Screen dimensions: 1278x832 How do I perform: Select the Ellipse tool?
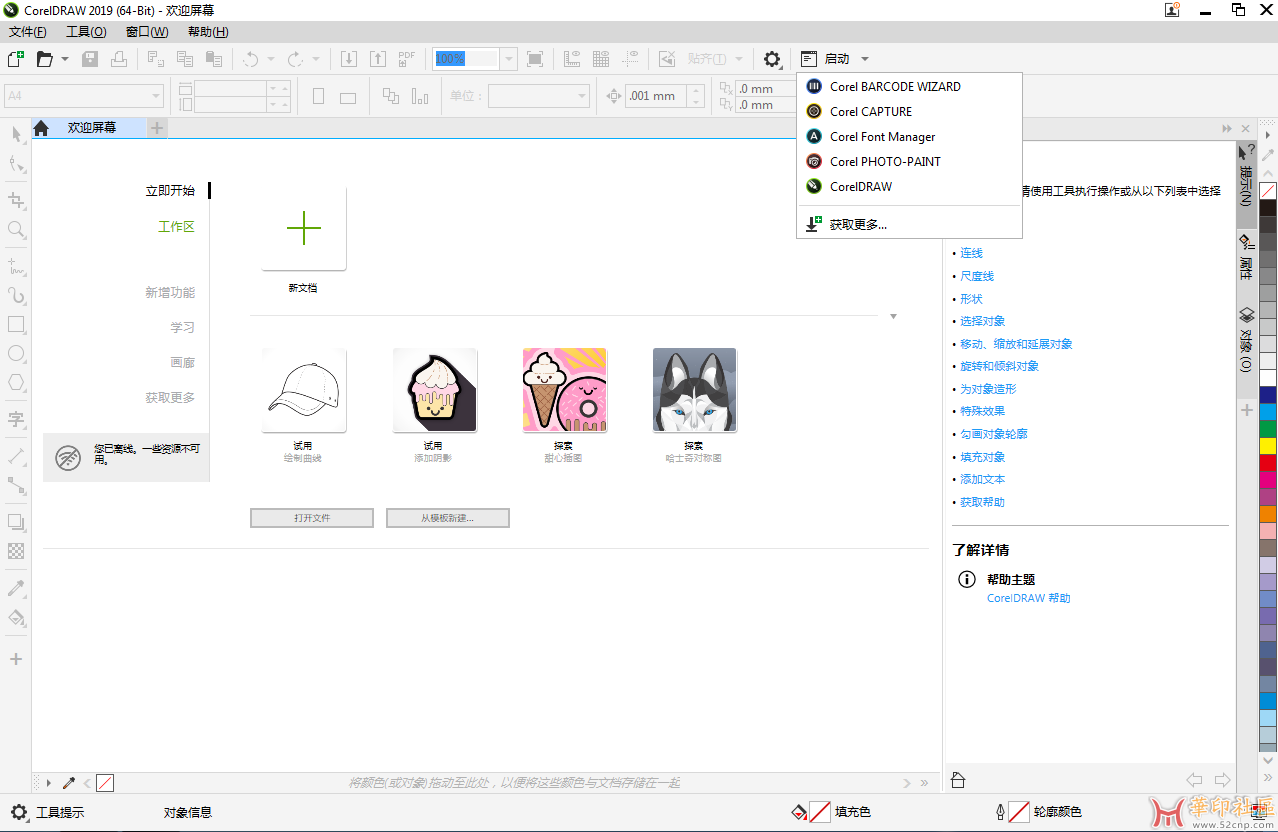pos(16,353)
